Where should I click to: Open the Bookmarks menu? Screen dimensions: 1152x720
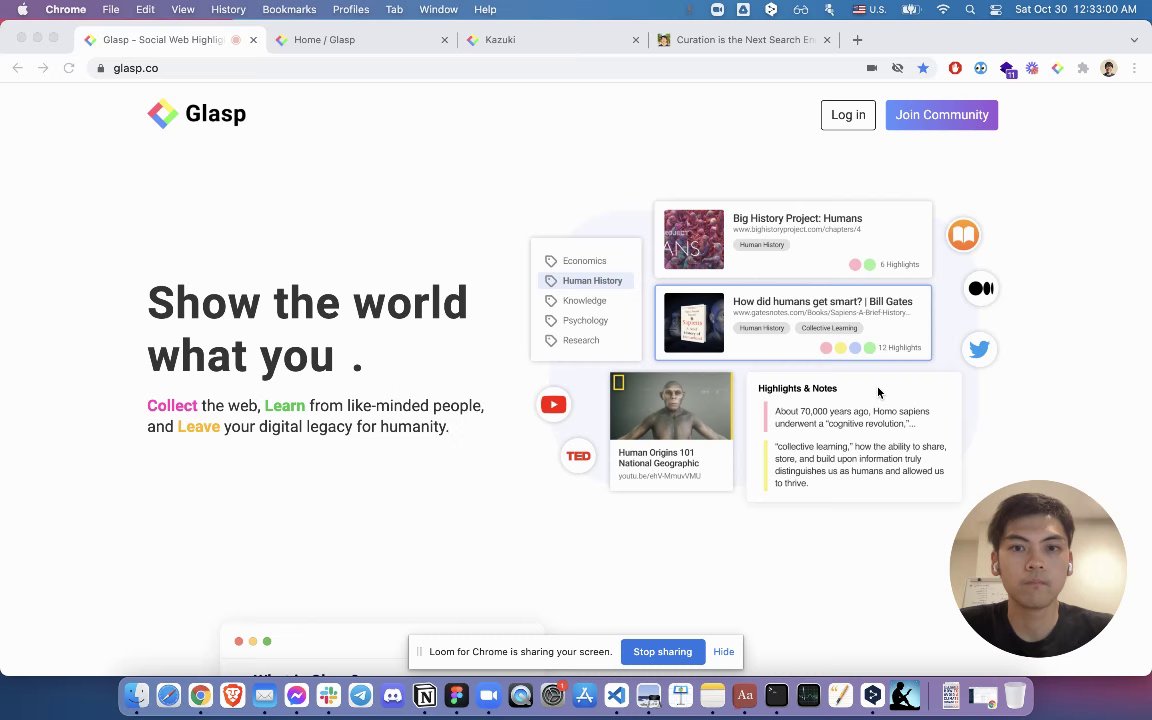tap(289, 10)
